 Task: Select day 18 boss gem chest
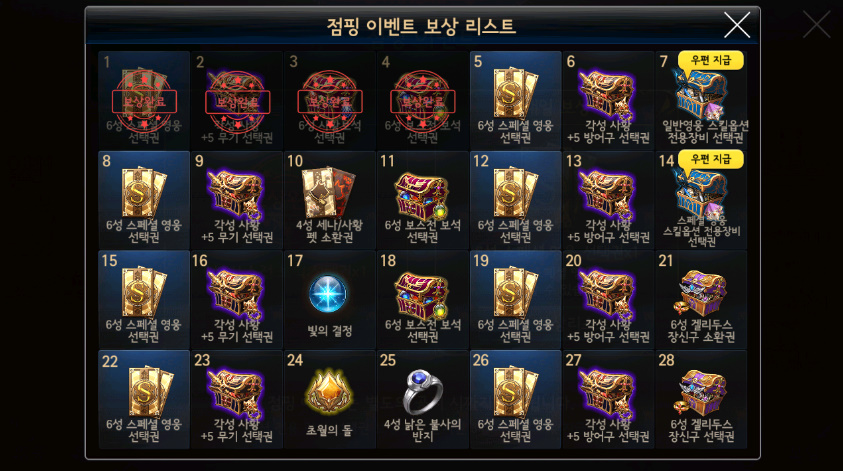[x=423, y=296]
